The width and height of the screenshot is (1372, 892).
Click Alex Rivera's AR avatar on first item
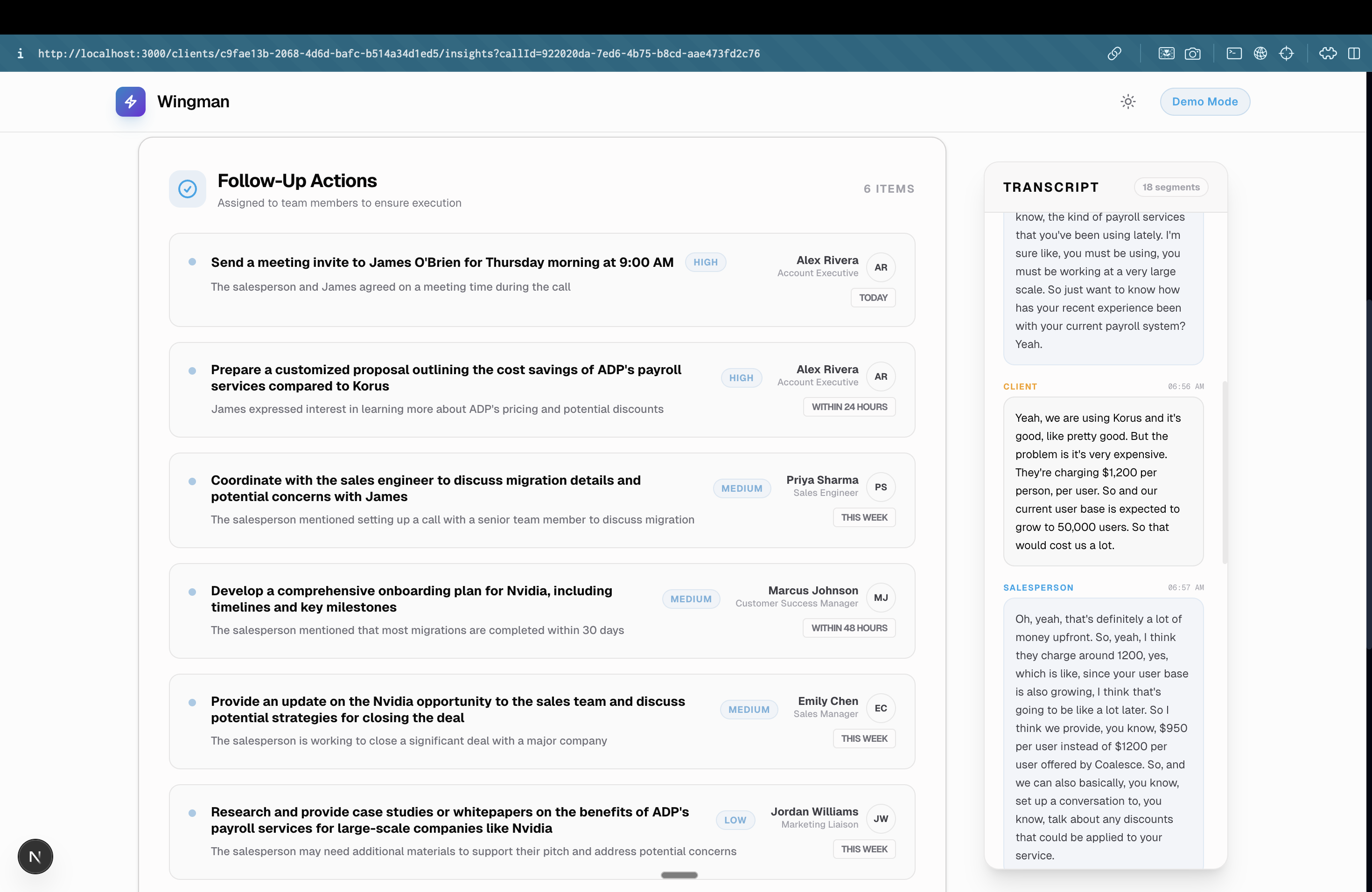(880, 267)
